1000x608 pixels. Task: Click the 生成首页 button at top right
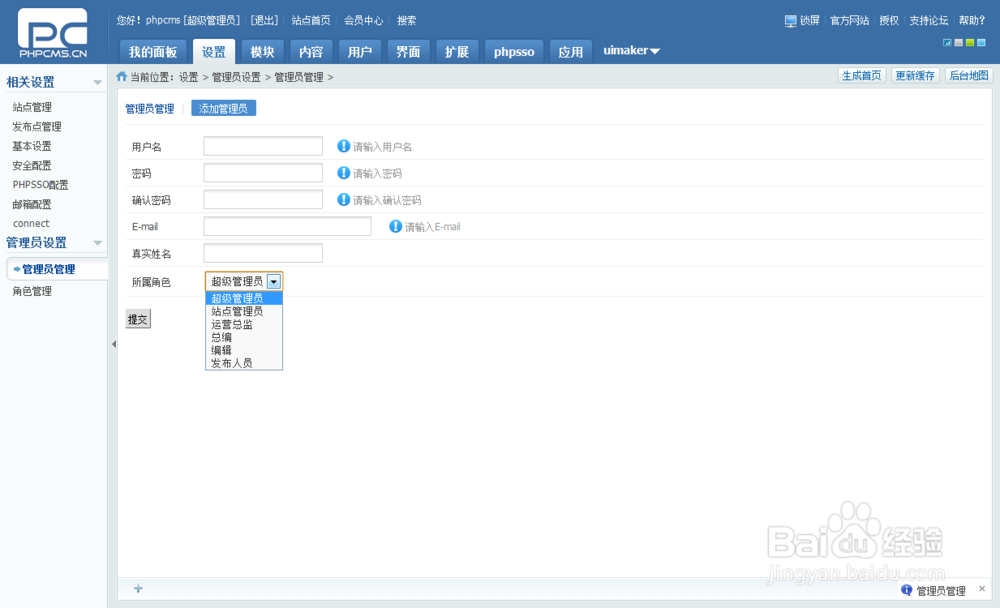[x=861, y=75]
